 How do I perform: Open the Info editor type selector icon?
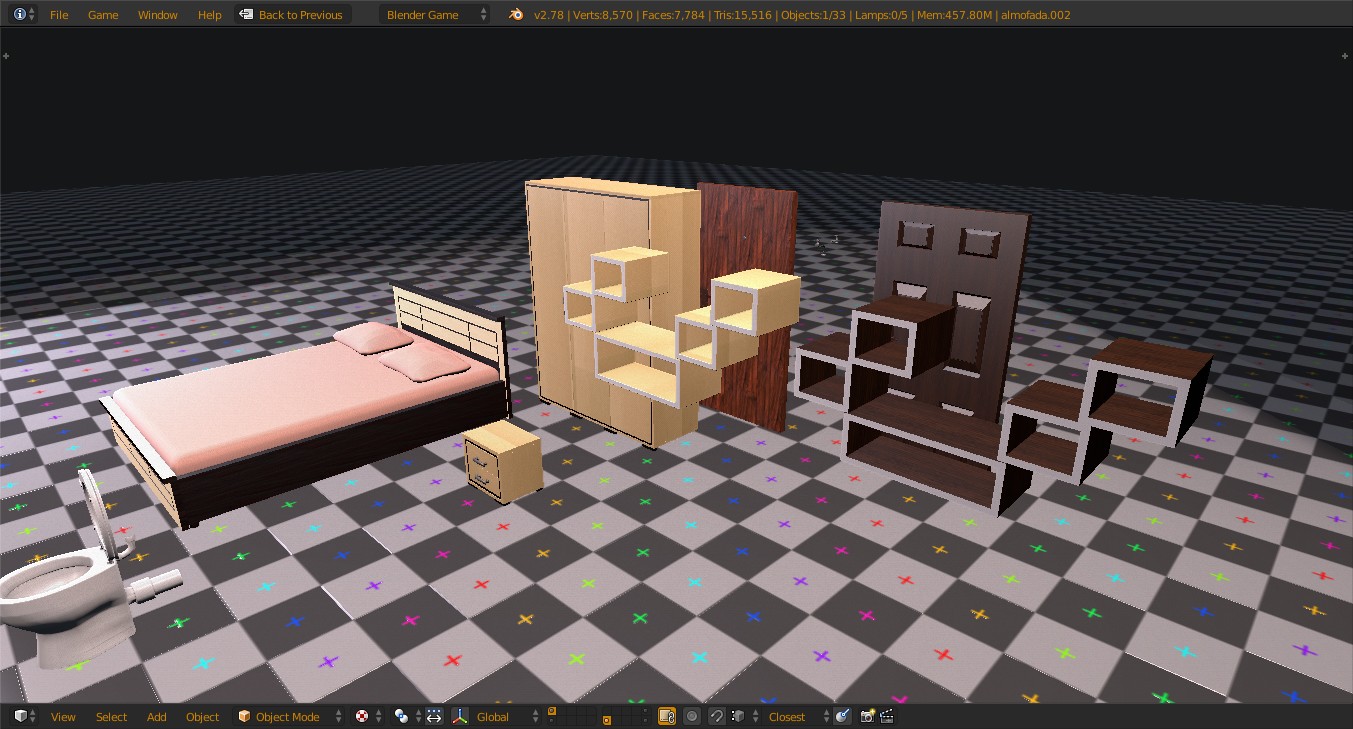pos(25,15)
